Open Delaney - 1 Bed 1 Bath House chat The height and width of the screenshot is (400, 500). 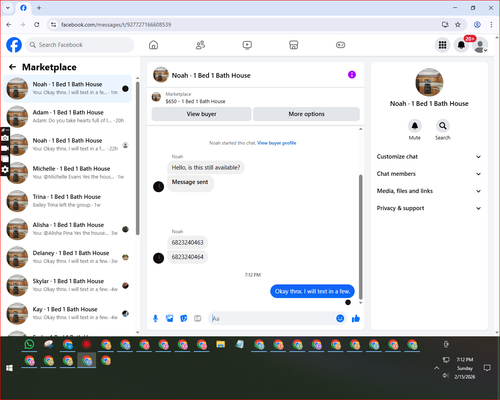click(67, 257)
